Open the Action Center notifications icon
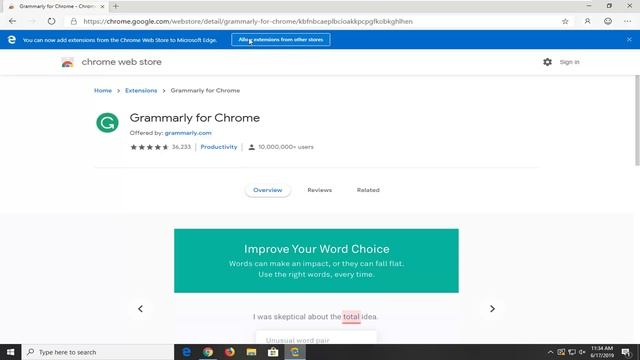 coord(626,352)
